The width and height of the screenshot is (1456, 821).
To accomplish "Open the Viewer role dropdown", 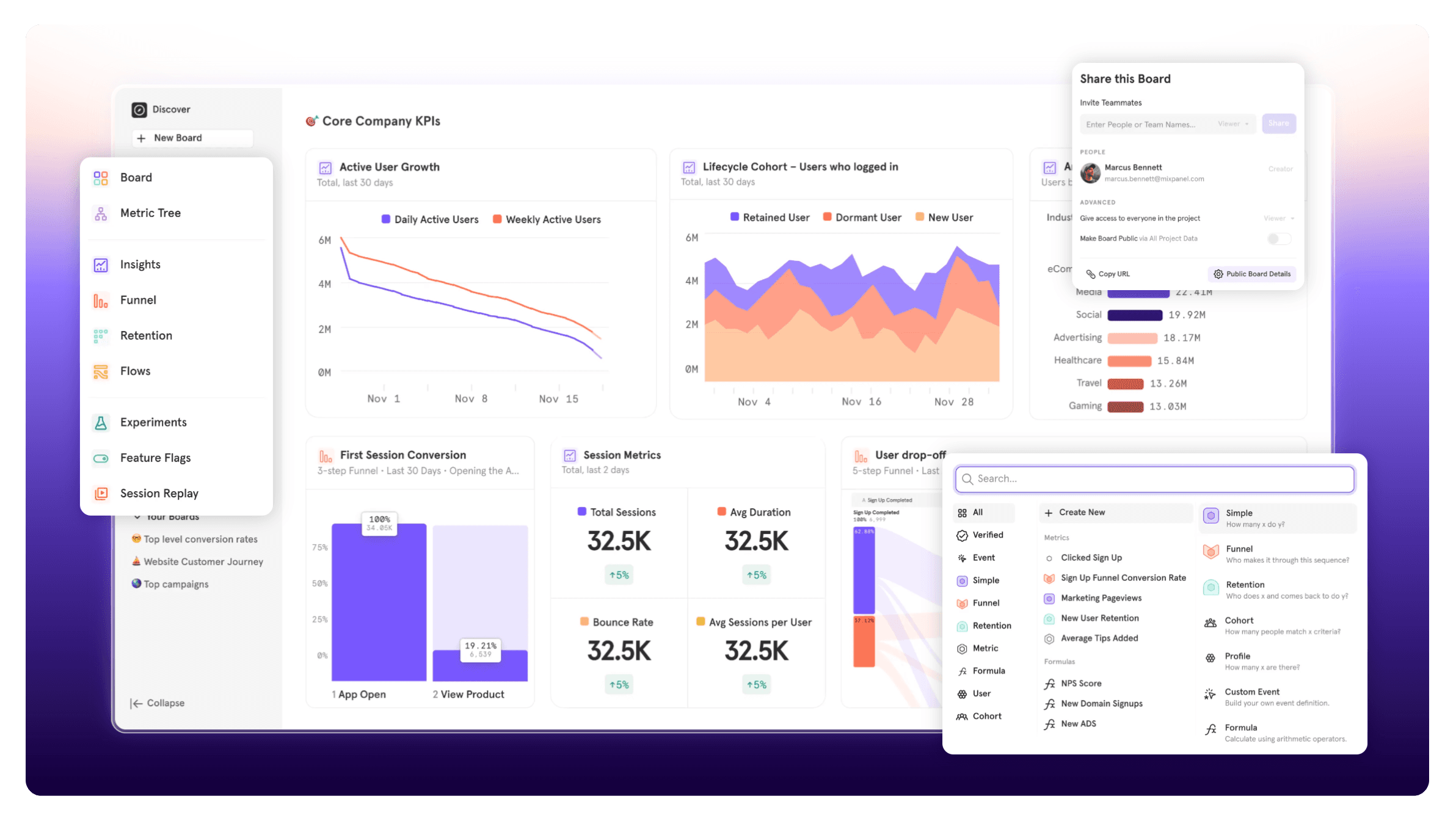I will [1232, 124].
